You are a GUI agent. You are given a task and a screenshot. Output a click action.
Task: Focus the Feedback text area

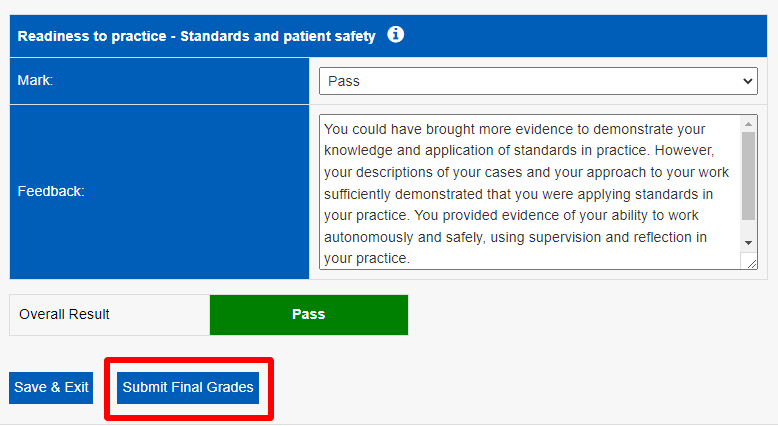tap(530, 192)
